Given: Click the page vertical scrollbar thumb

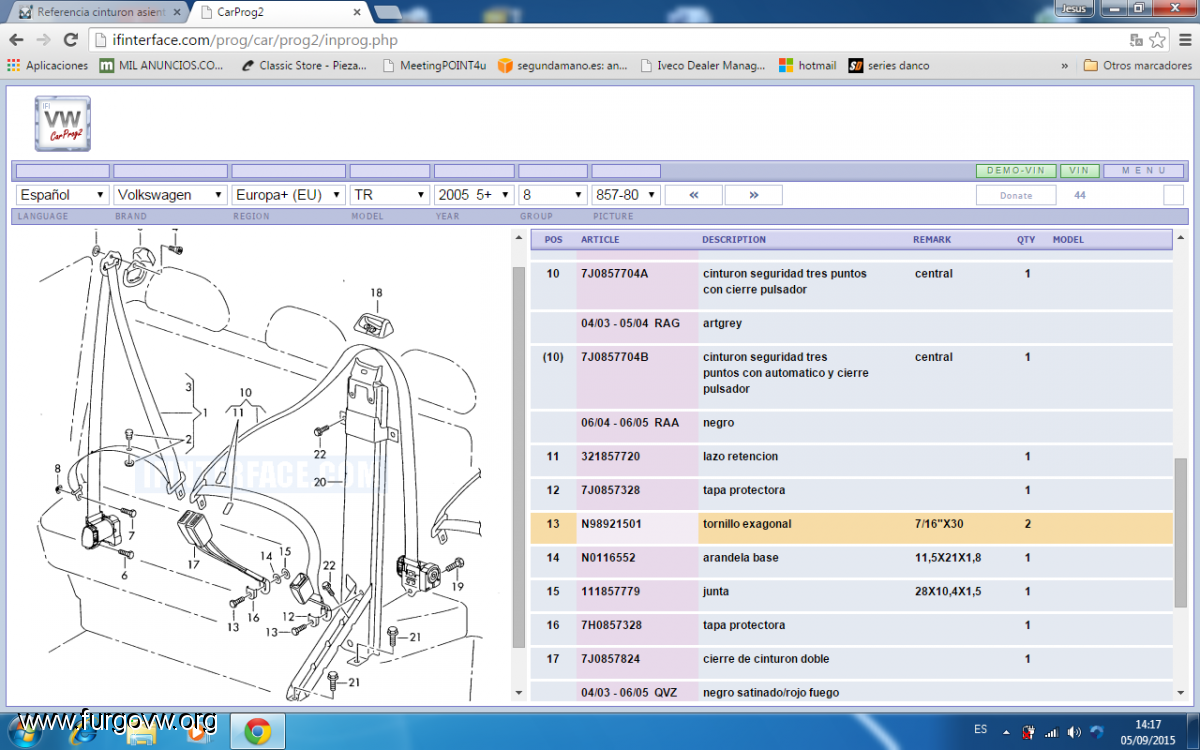Looking at the screenshot, I should (x=1180, y=533).
